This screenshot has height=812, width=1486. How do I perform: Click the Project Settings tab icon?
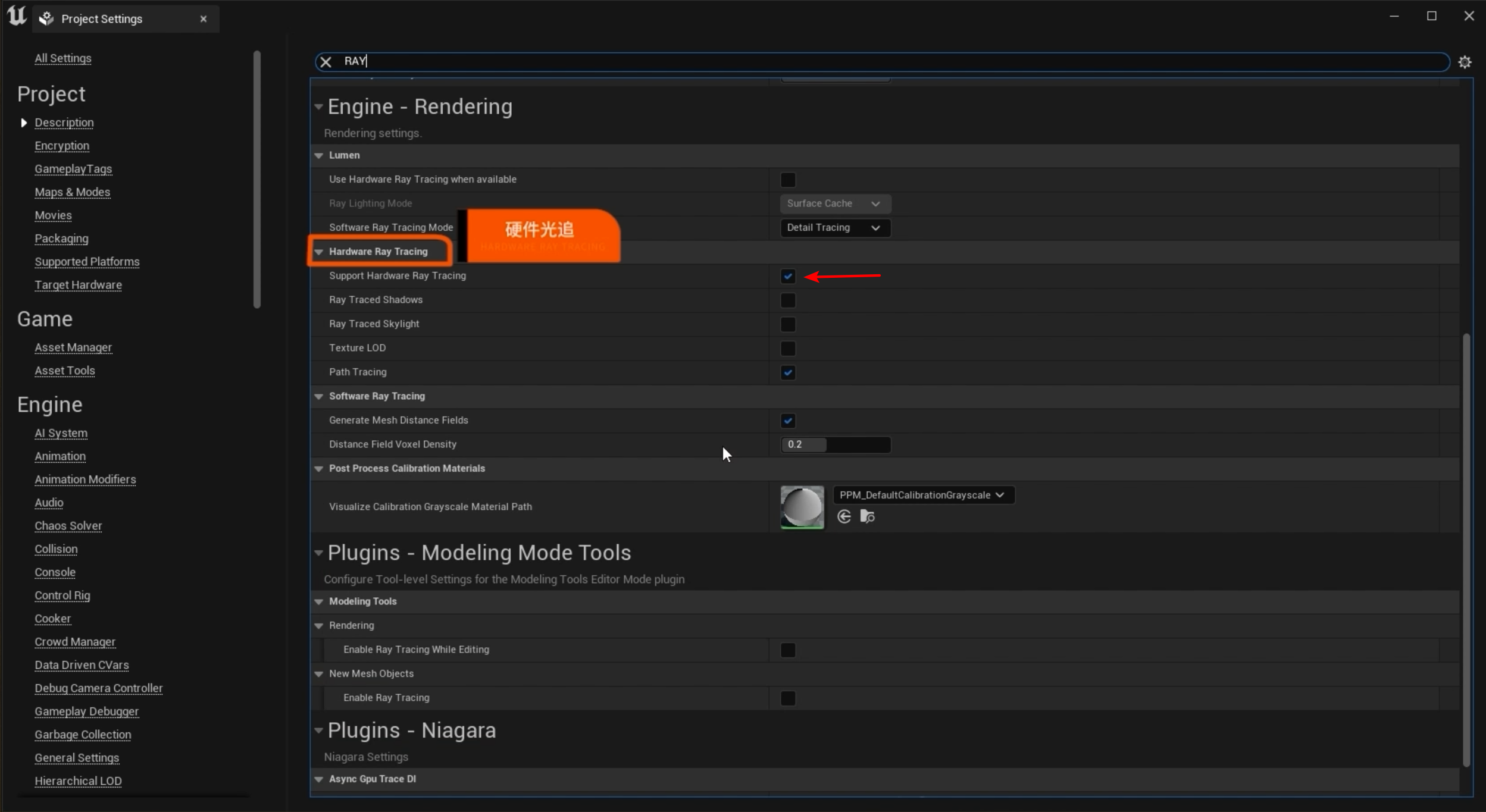[46, 19]
